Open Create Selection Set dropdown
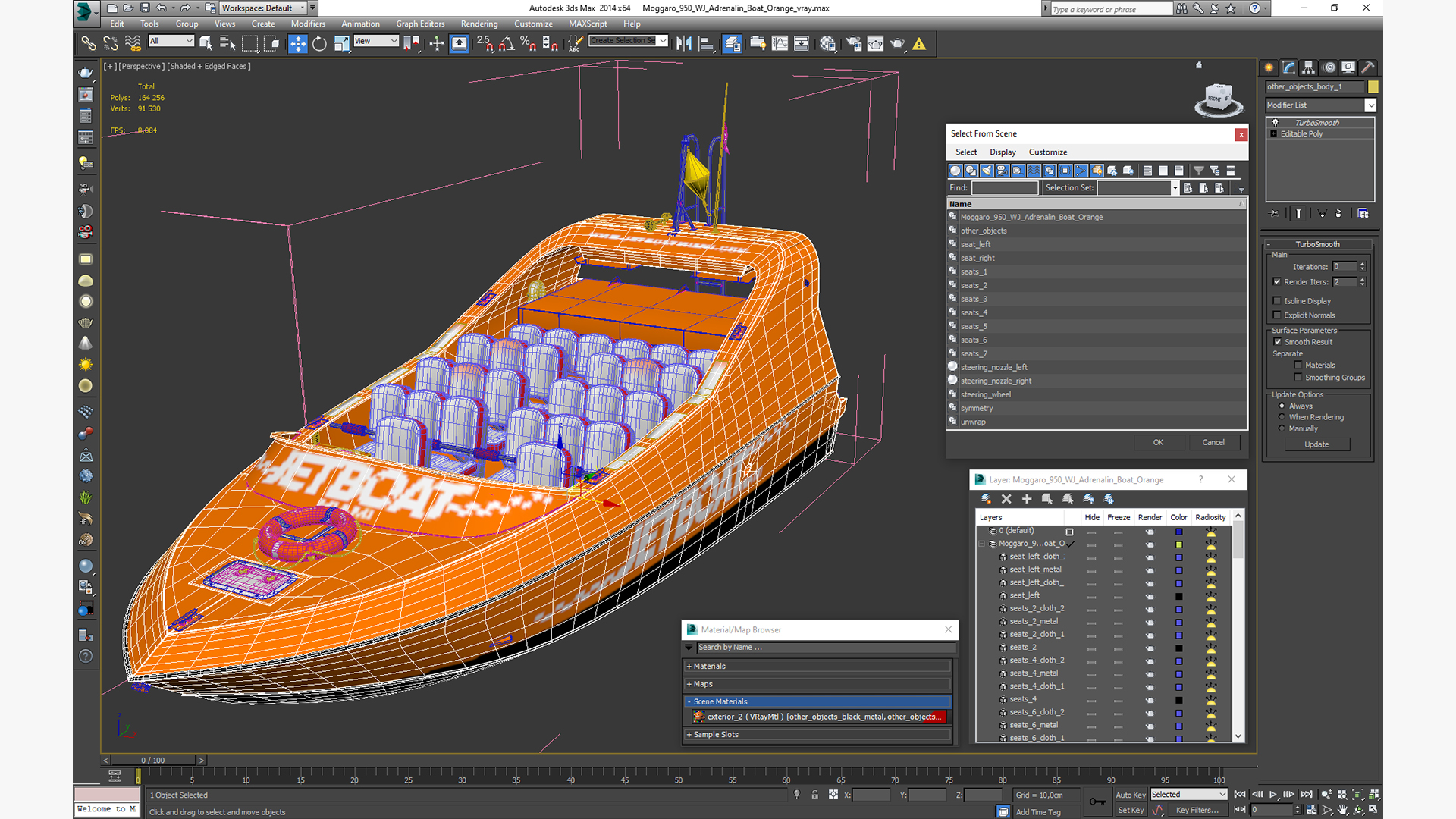 (629, 41)
